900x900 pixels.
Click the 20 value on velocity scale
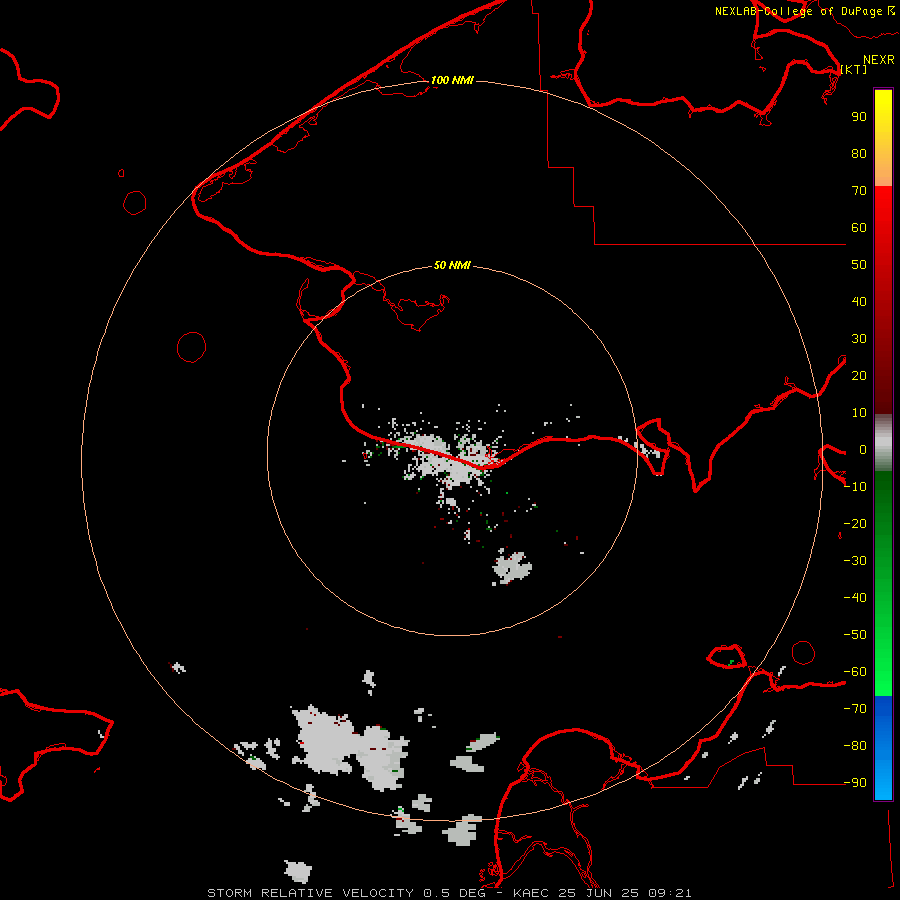click(859, 375)
